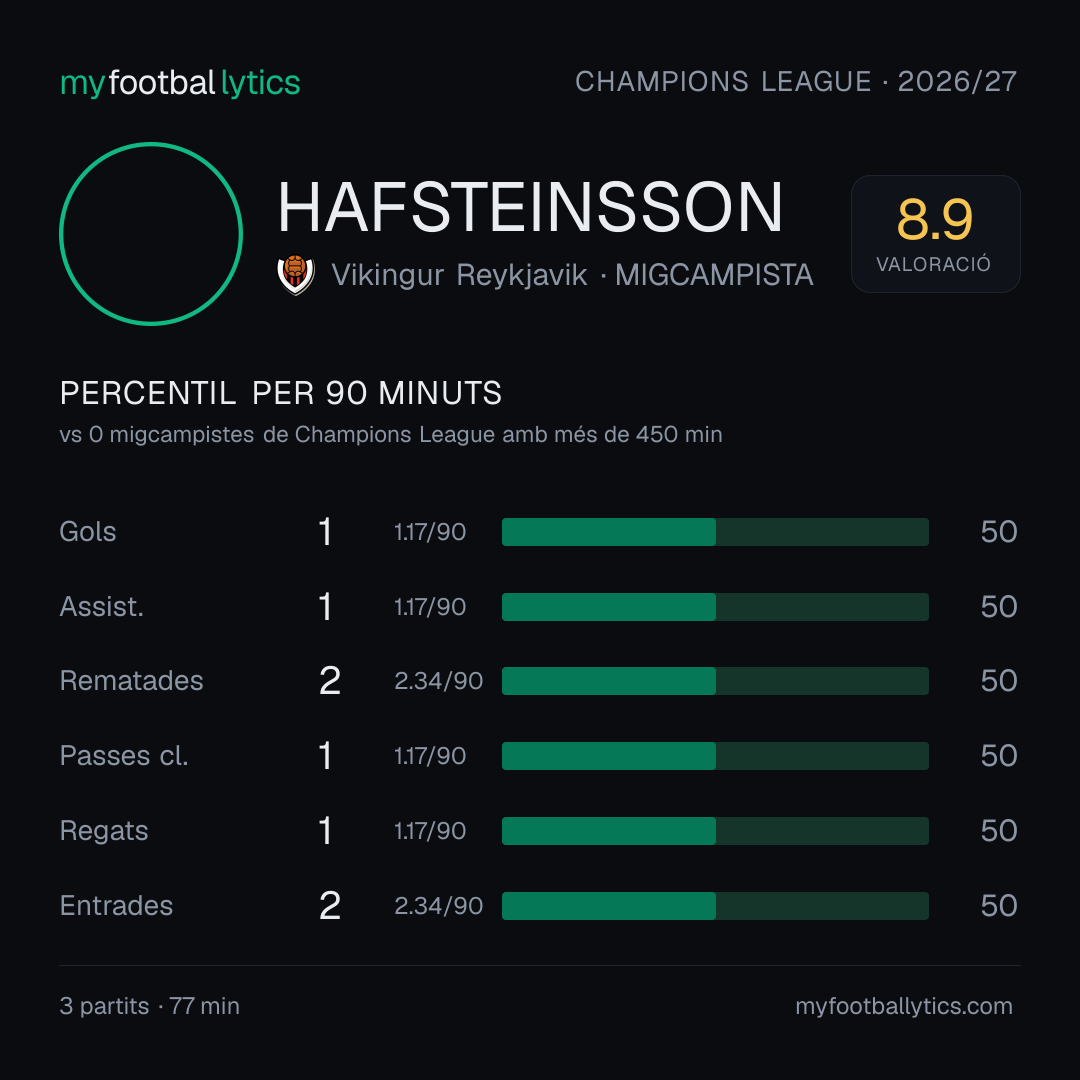The width and height of the screenshot is (1080, 1080).
Task: Click the Regats percentile number 50
Action: pos(999,831)
